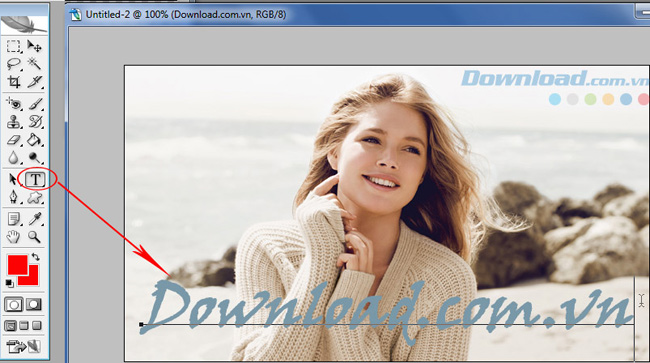Viewport: 650px width, 363px height.
Task: Select the Path Selection arrow tool
Action: pos(13,179)
